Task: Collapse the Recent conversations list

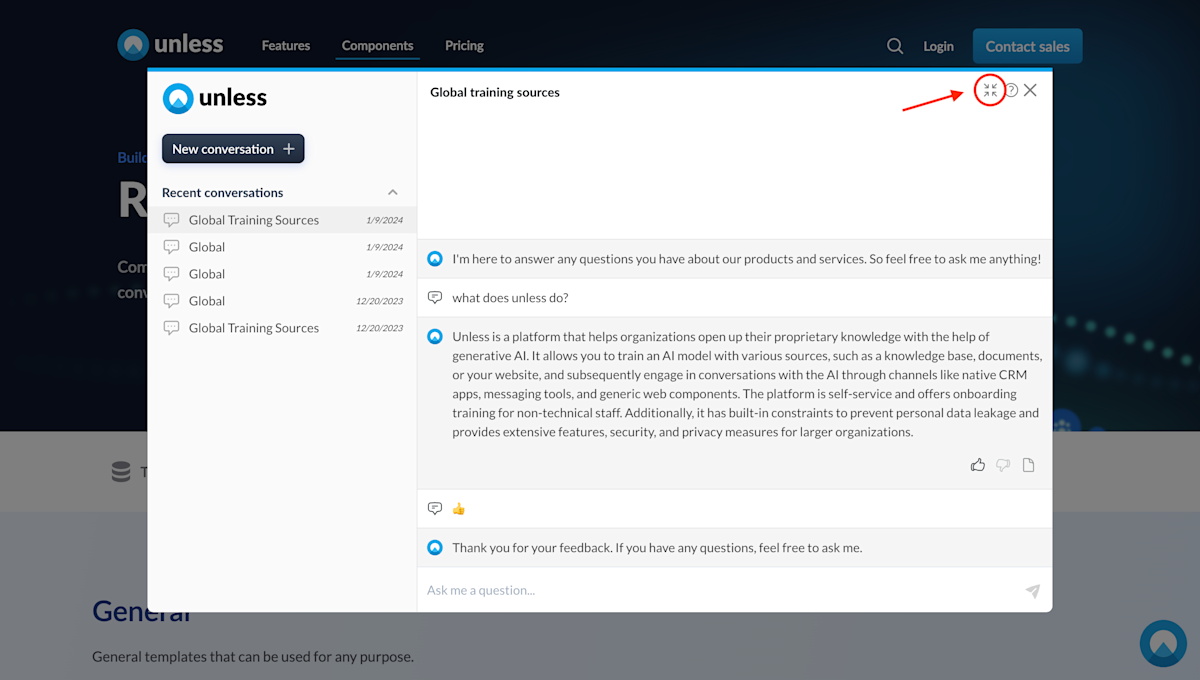Action: coord(392,191)
